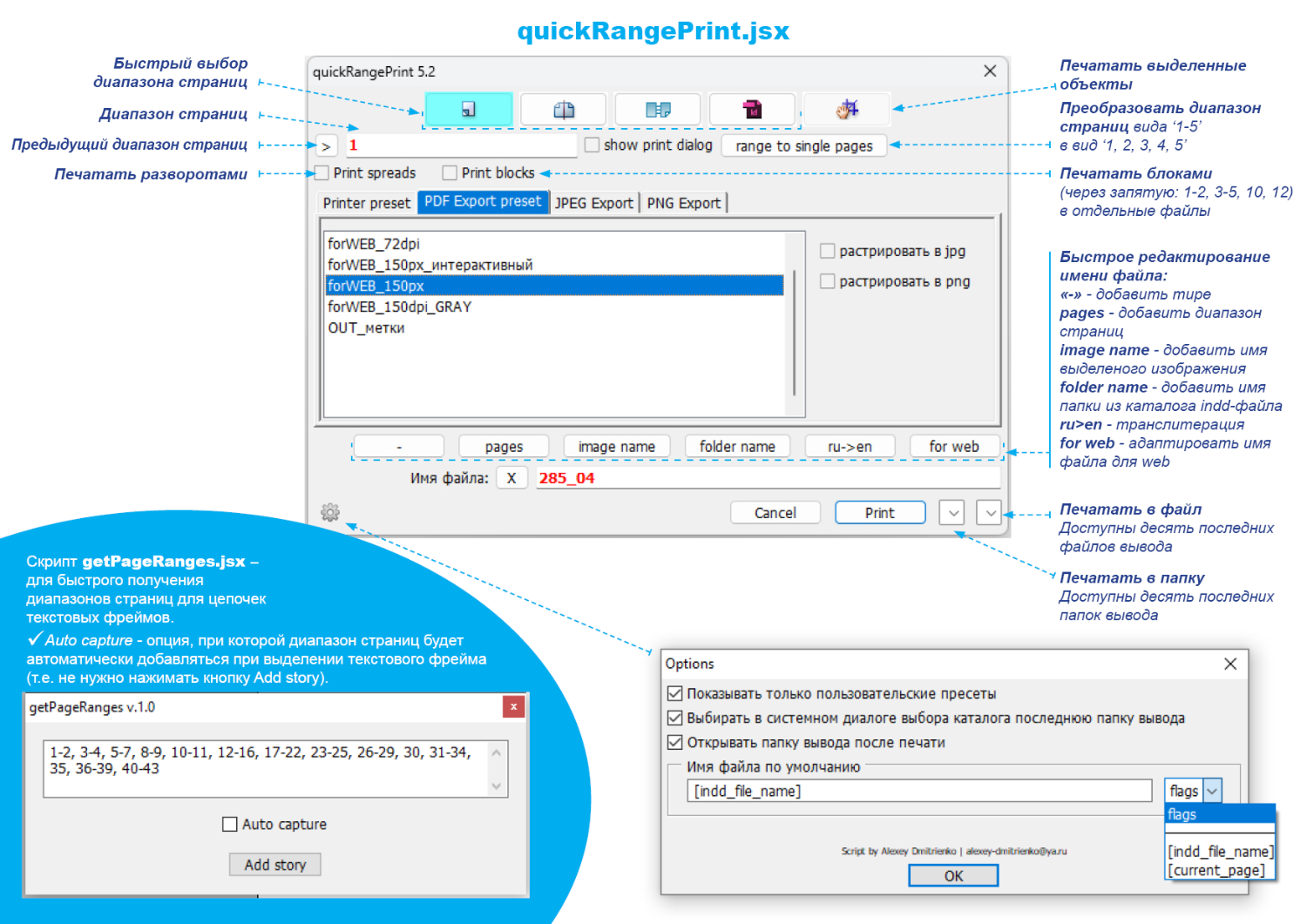Click the previous page range arrow button

coord(326,146)
